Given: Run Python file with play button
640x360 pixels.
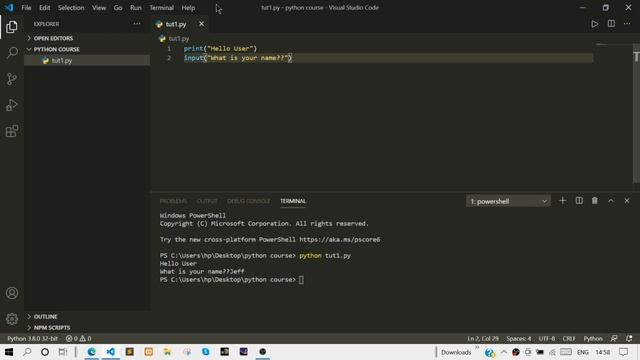Looking at the screenshot, I should 595,24.
